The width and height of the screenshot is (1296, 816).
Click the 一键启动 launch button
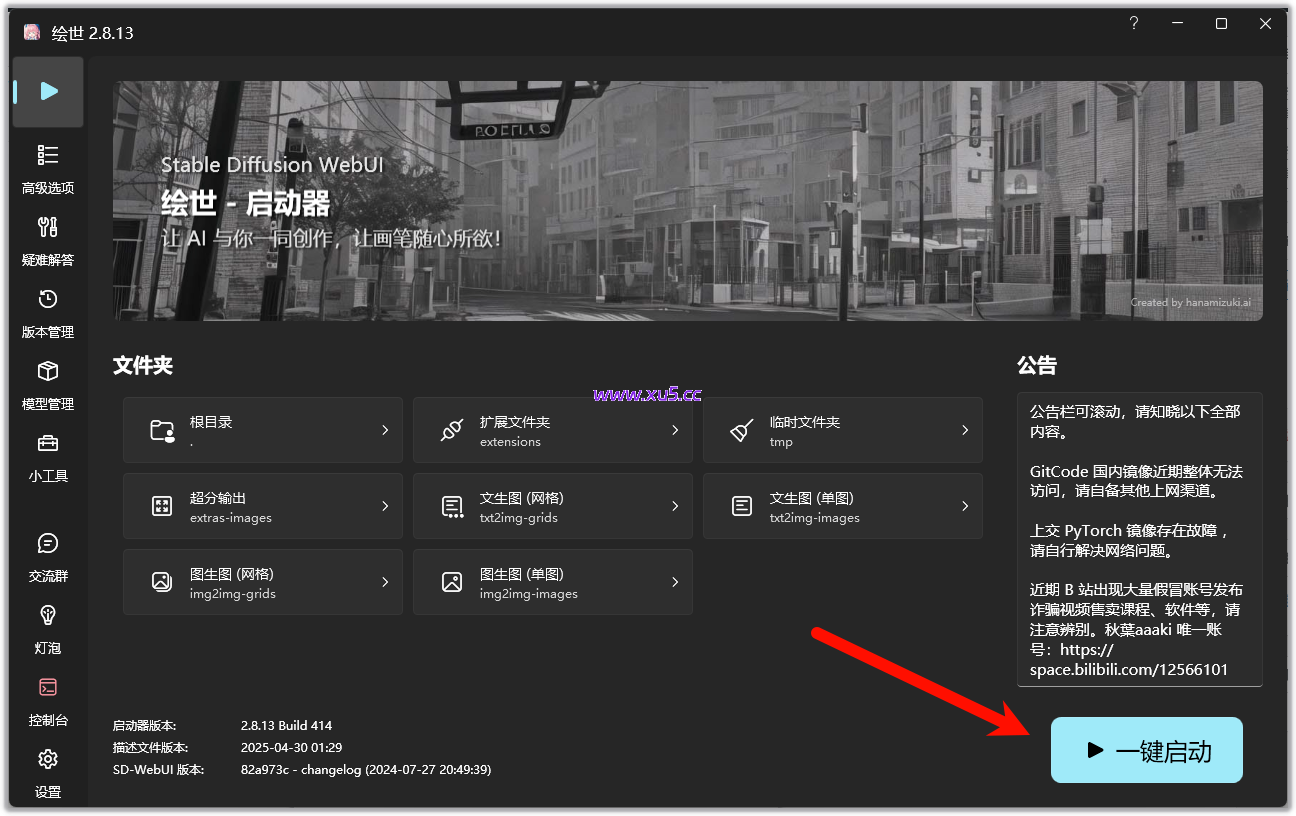[1146, 749]
